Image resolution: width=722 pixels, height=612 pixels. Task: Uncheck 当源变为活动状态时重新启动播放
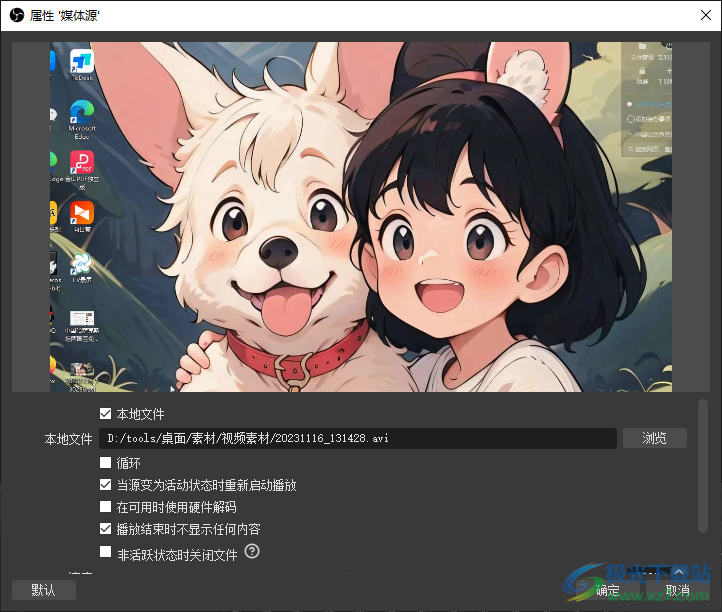(x=105, y=484)
